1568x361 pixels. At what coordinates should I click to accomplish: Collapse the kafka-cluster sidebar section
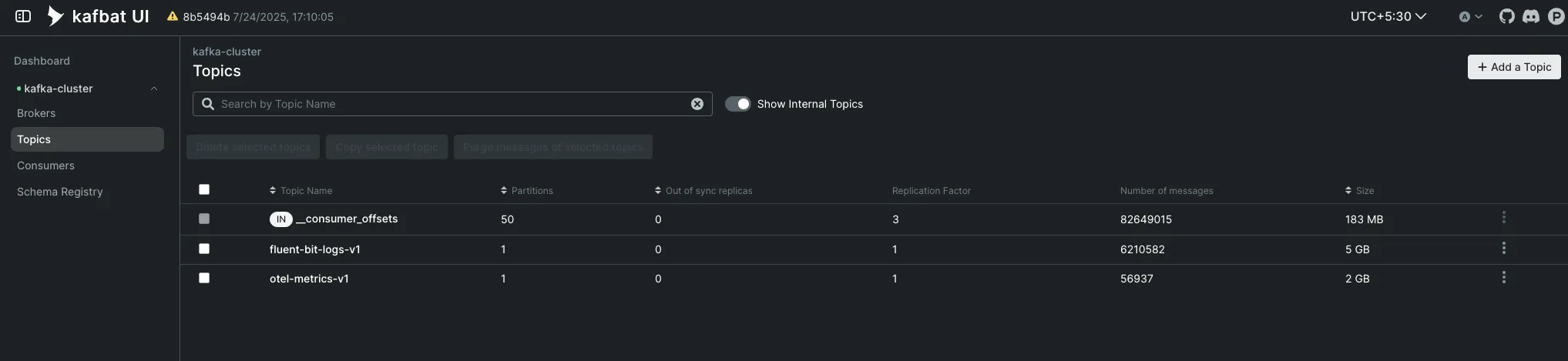(x=154, y=89)
